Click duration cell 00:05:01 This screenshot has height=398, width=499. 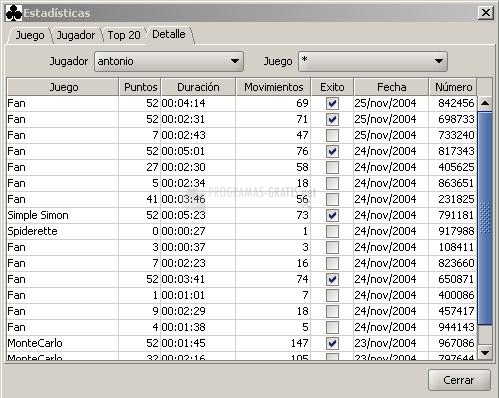pos(198,151)
